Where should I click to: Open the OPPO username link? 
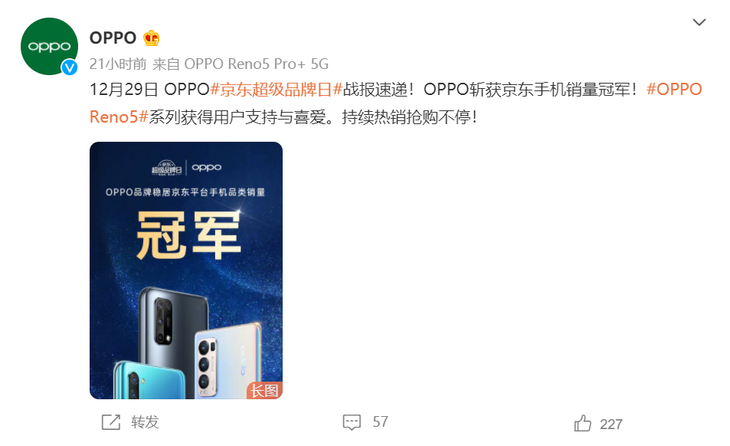(113, 38)
